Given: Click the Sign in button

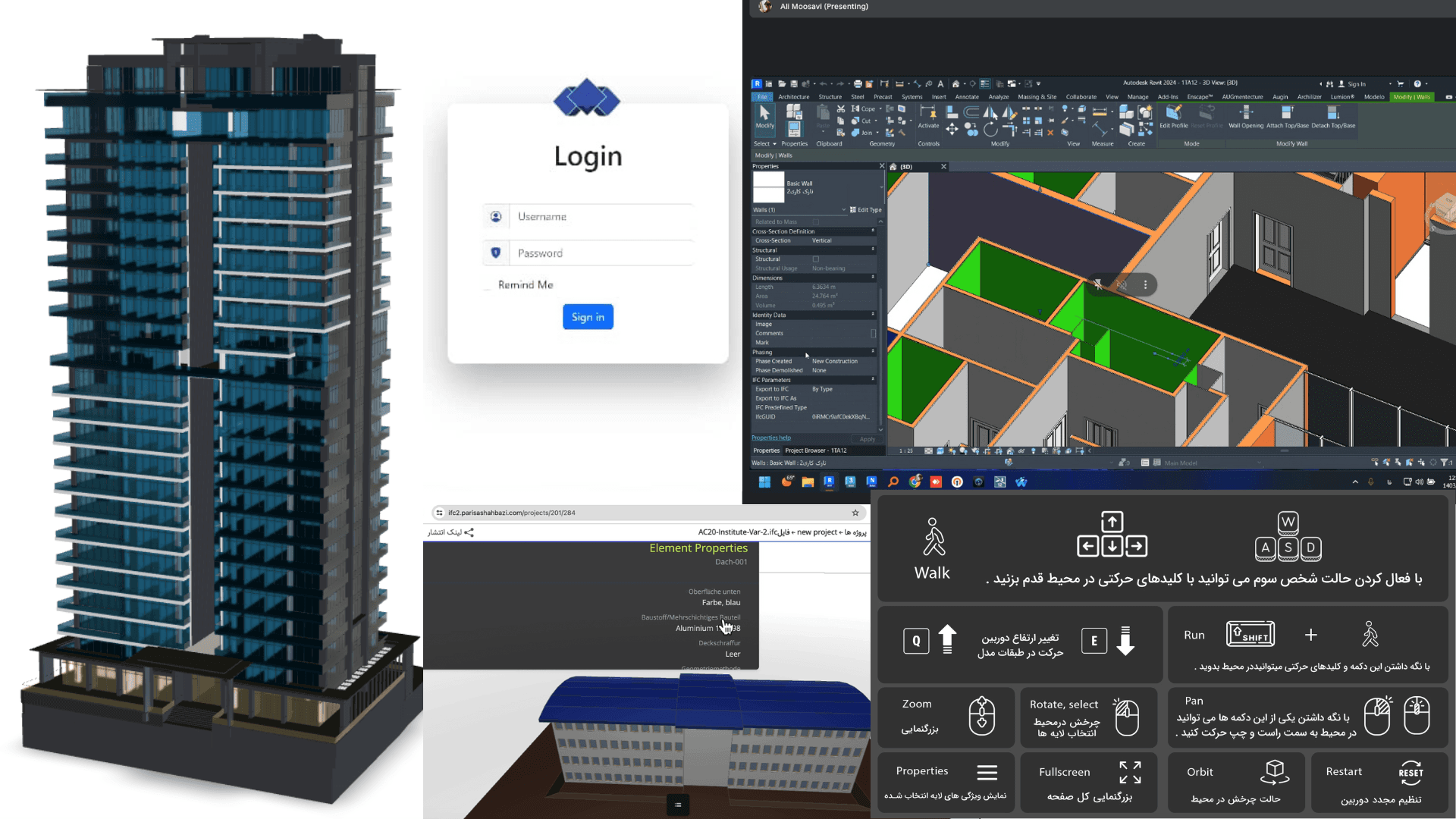Looking at the screenshot, I should click(x=588, y=317).
